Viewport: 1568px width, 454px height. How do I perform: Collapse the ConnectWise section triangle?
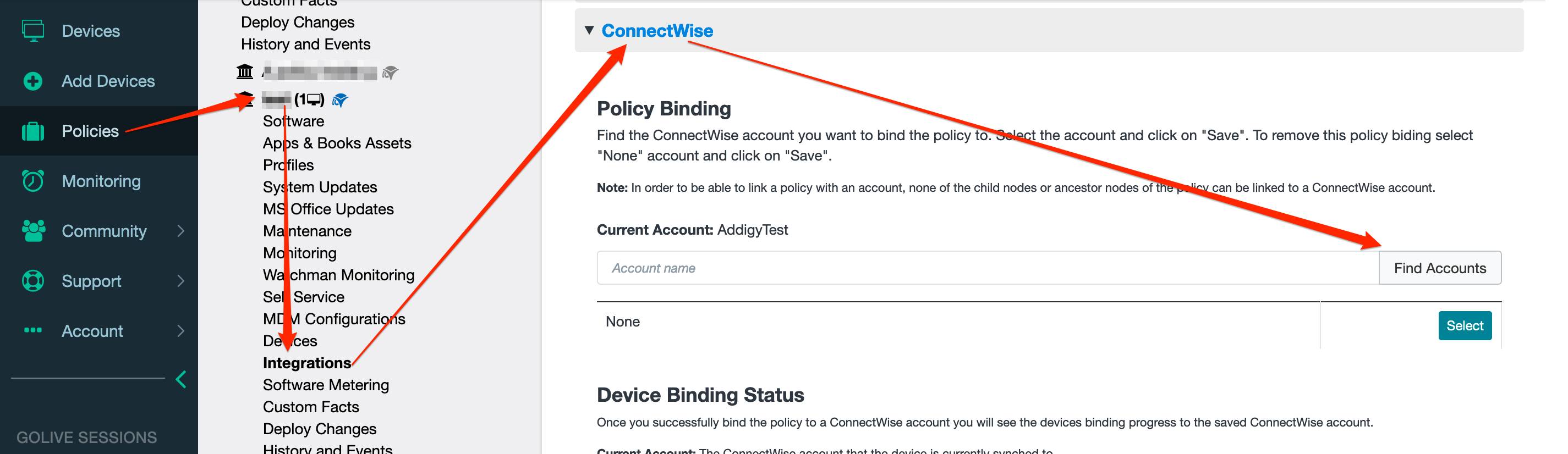pyautogui.click(x=589, y=30)
